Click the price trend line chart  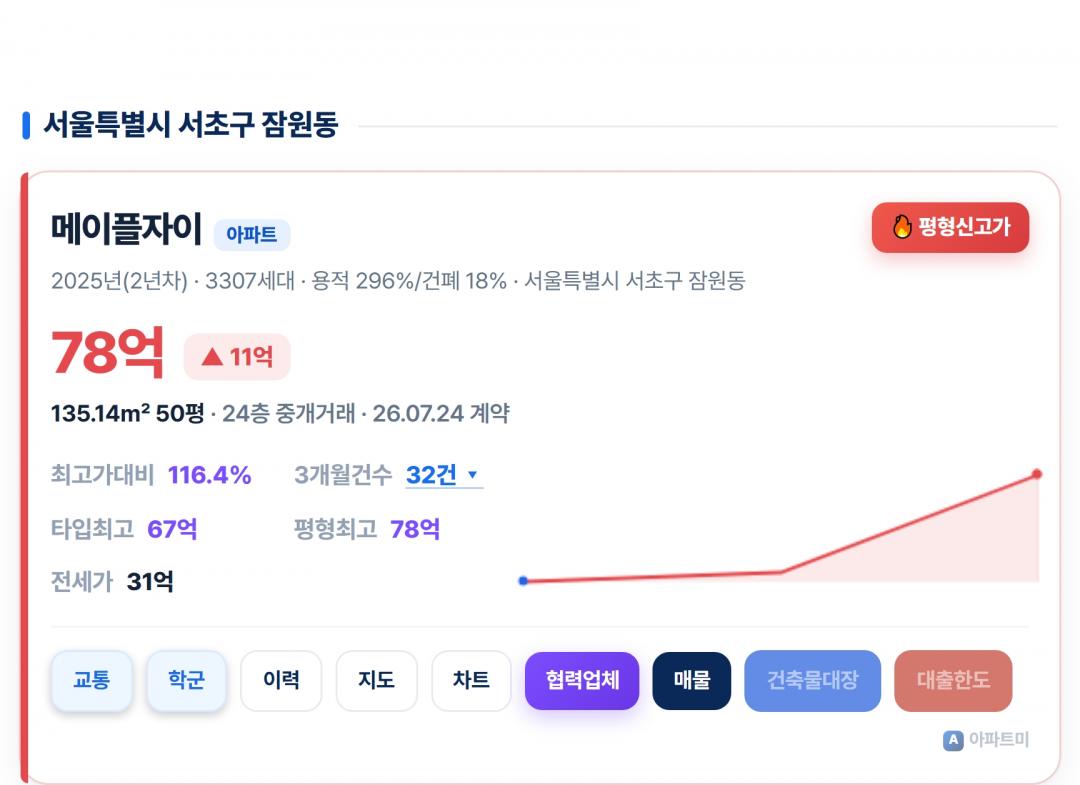(x=780, y=527)
